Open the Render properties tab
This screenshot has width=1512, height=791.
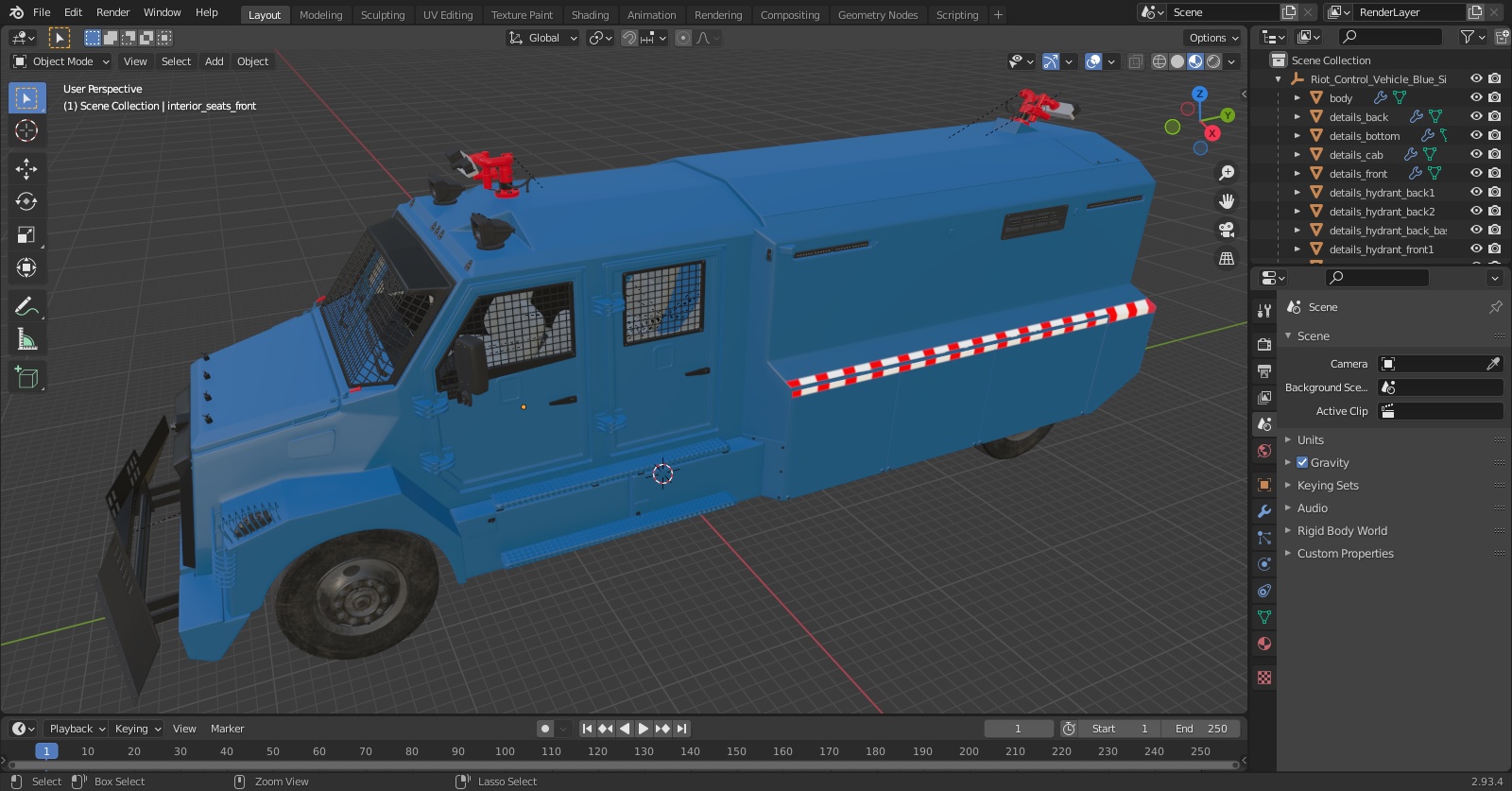point(1264,345)
